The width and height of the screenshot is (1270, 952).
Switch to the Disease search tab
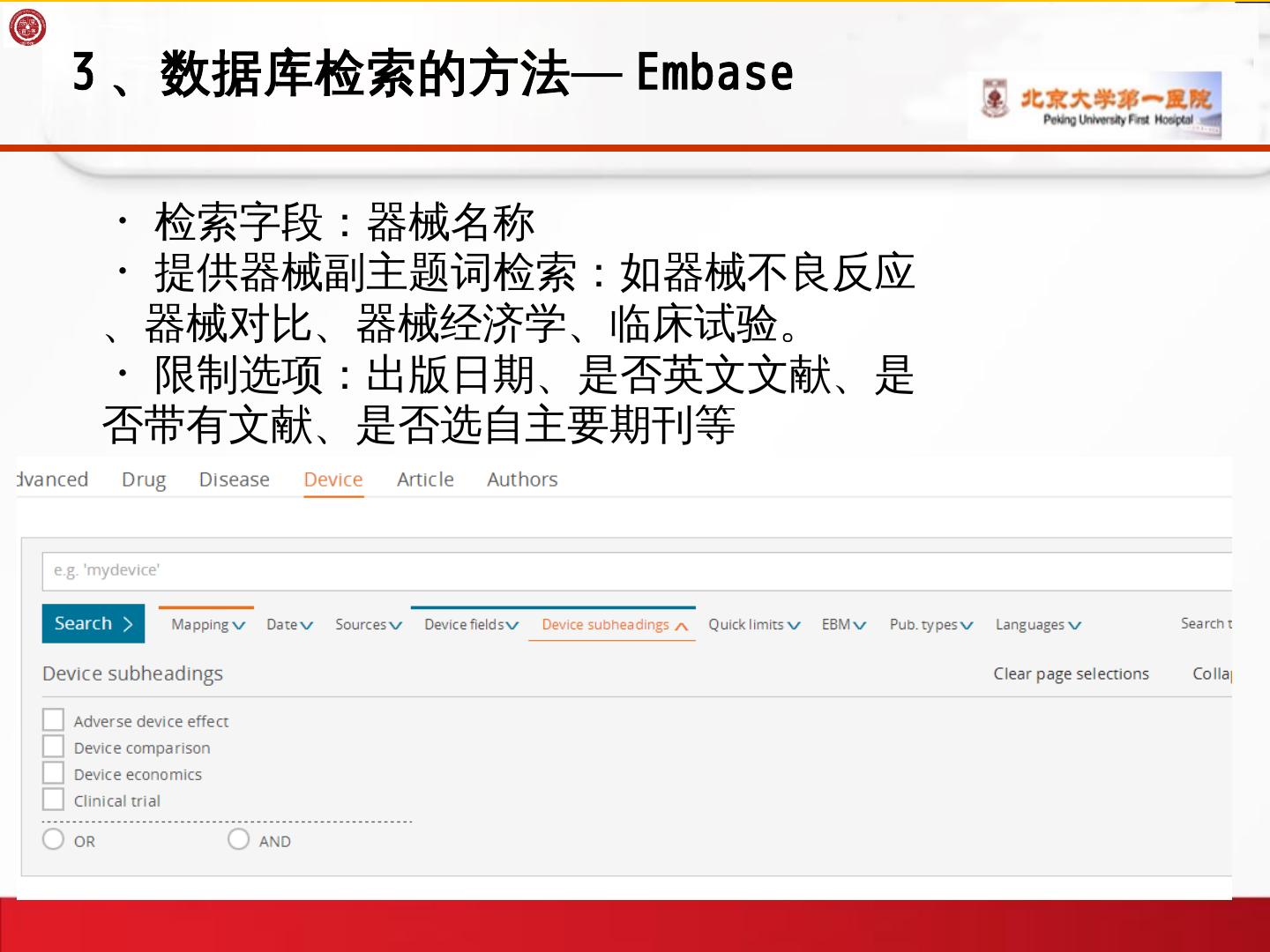(x=235, y=480)
